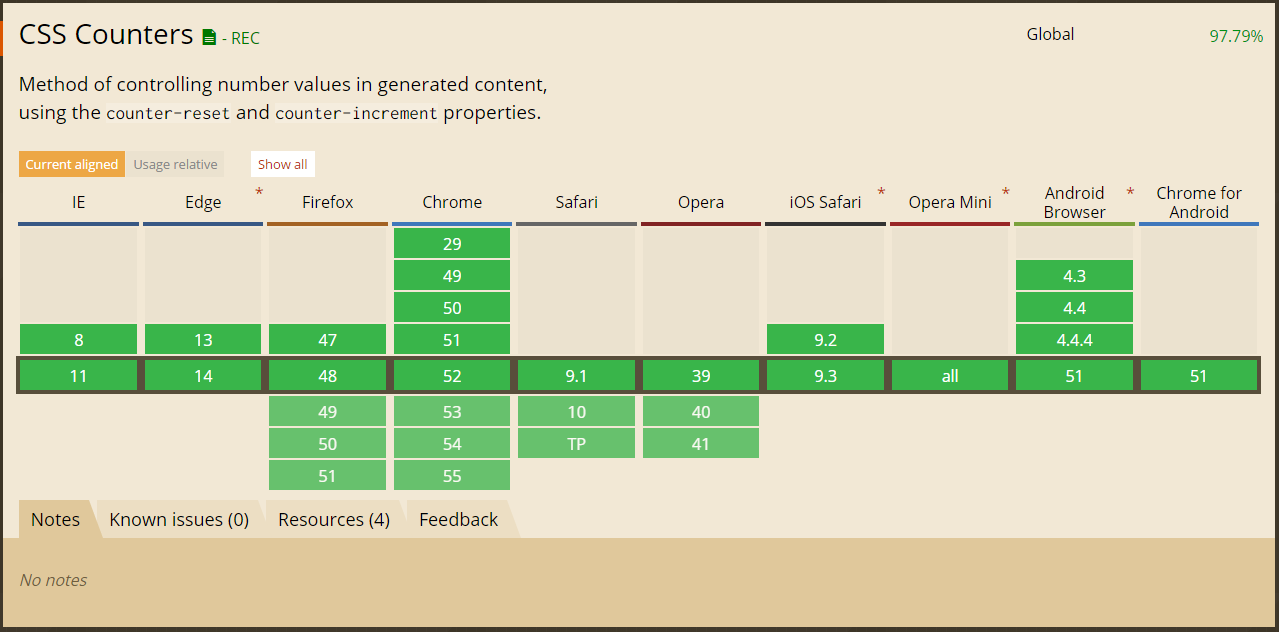Switch to Known issues (0) tab
Screen dimensions: 1279x632
(179, 519)
